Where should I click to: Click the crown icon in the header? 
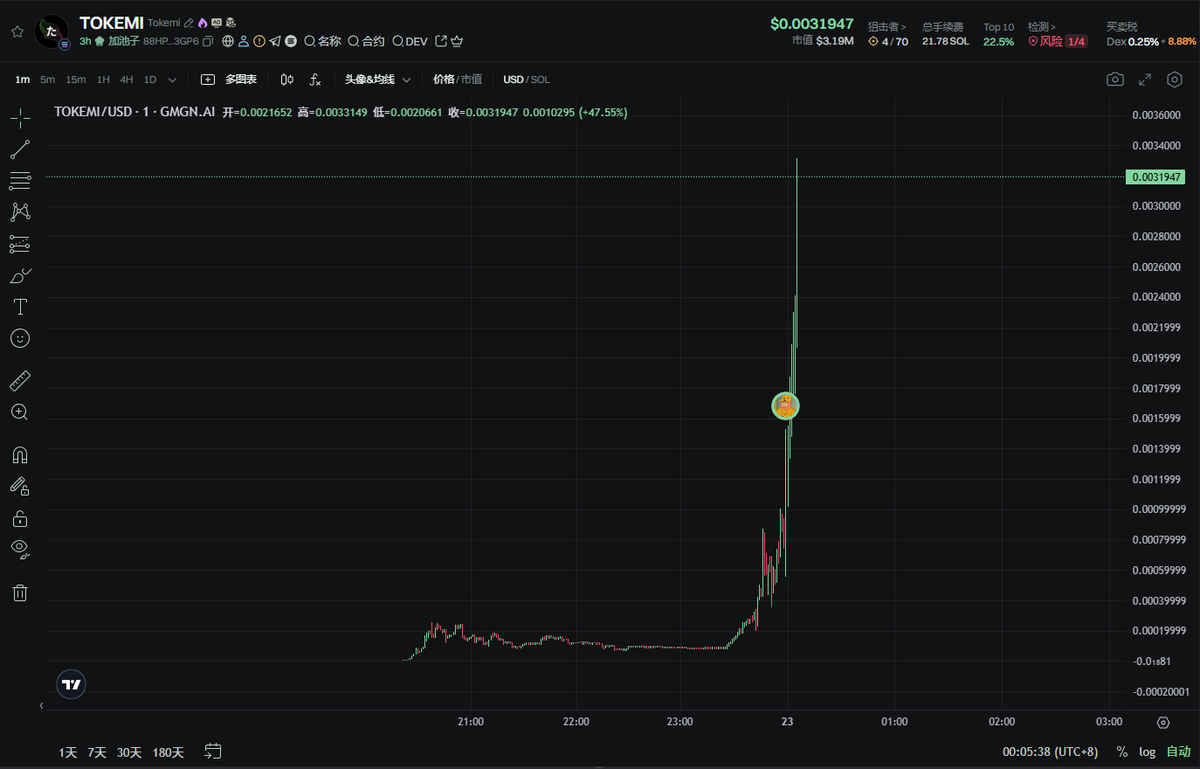pos(457,41)
